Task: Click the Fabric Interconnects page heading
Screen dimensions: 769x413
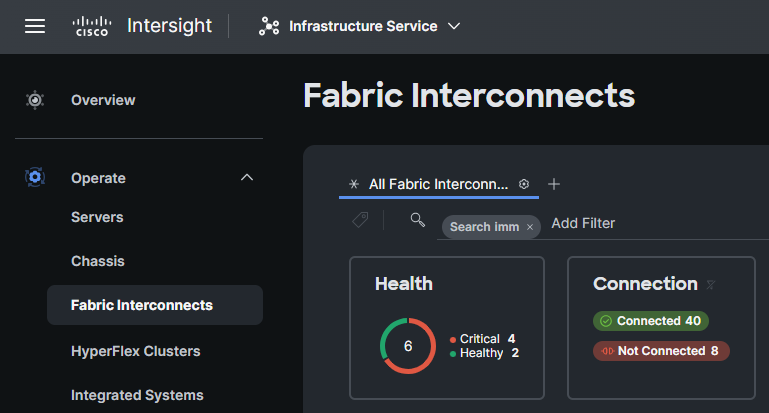Action: click(469, 95)
